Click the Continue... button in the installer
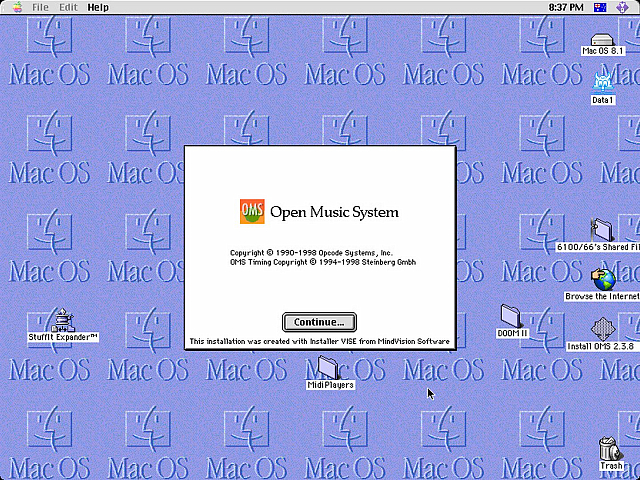 coord(319,322)
